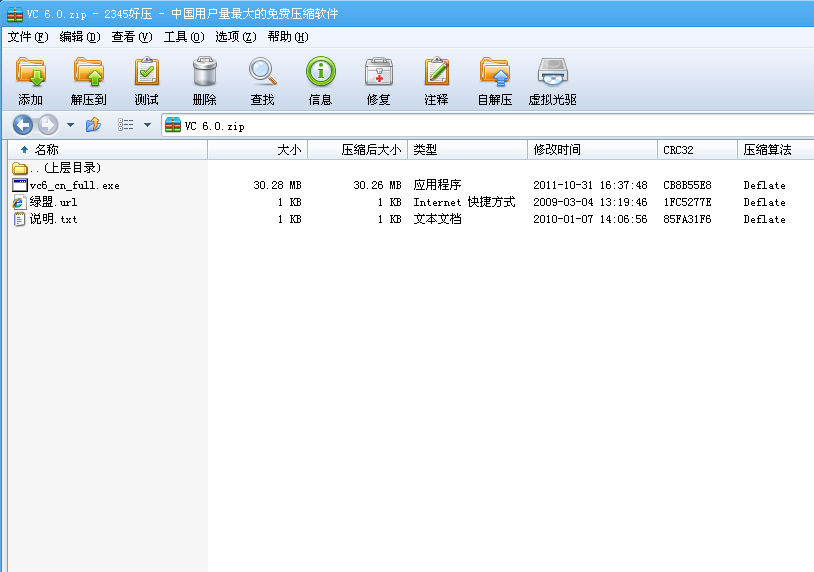Click the 30.28 MB size cell

[x=277, y=185]
